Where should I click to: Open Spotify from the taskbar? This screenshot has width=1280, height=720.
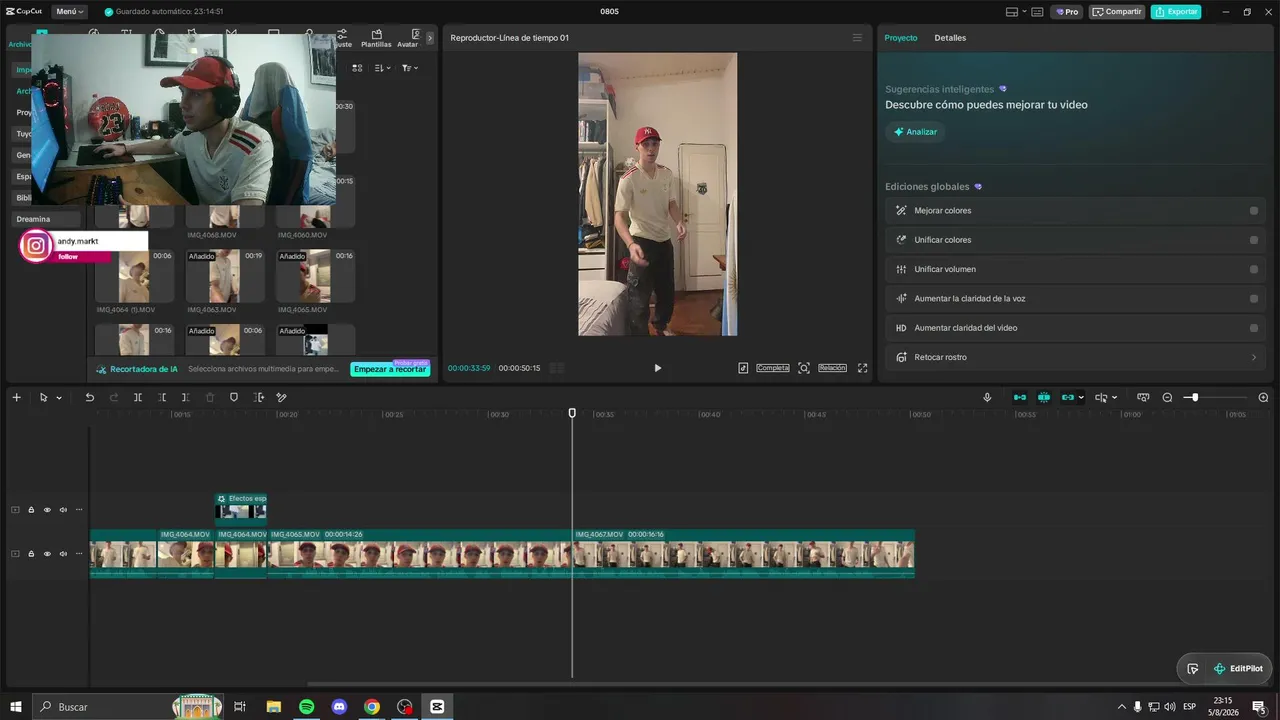tap(307, 707)
